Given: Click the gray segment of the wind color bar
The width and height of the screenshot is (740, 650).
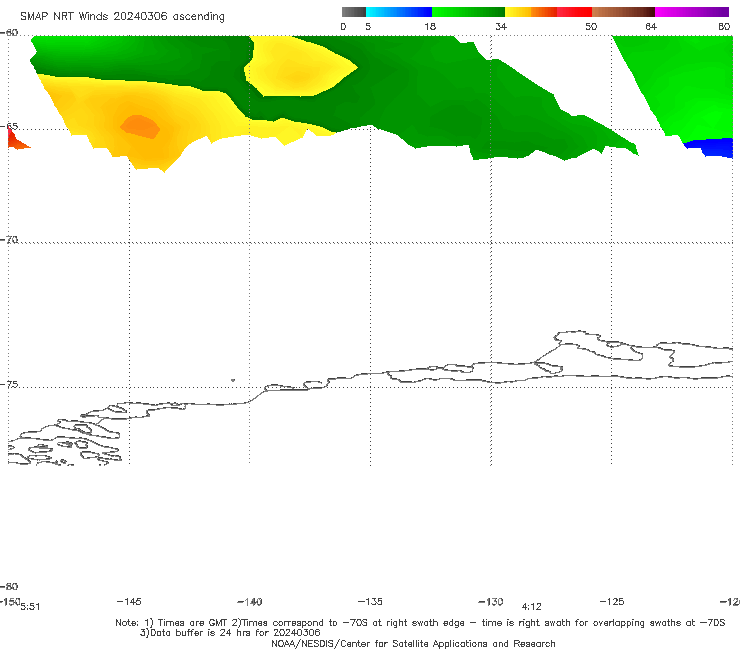Looking at the screenshot, I should click(x=353, y=12).
